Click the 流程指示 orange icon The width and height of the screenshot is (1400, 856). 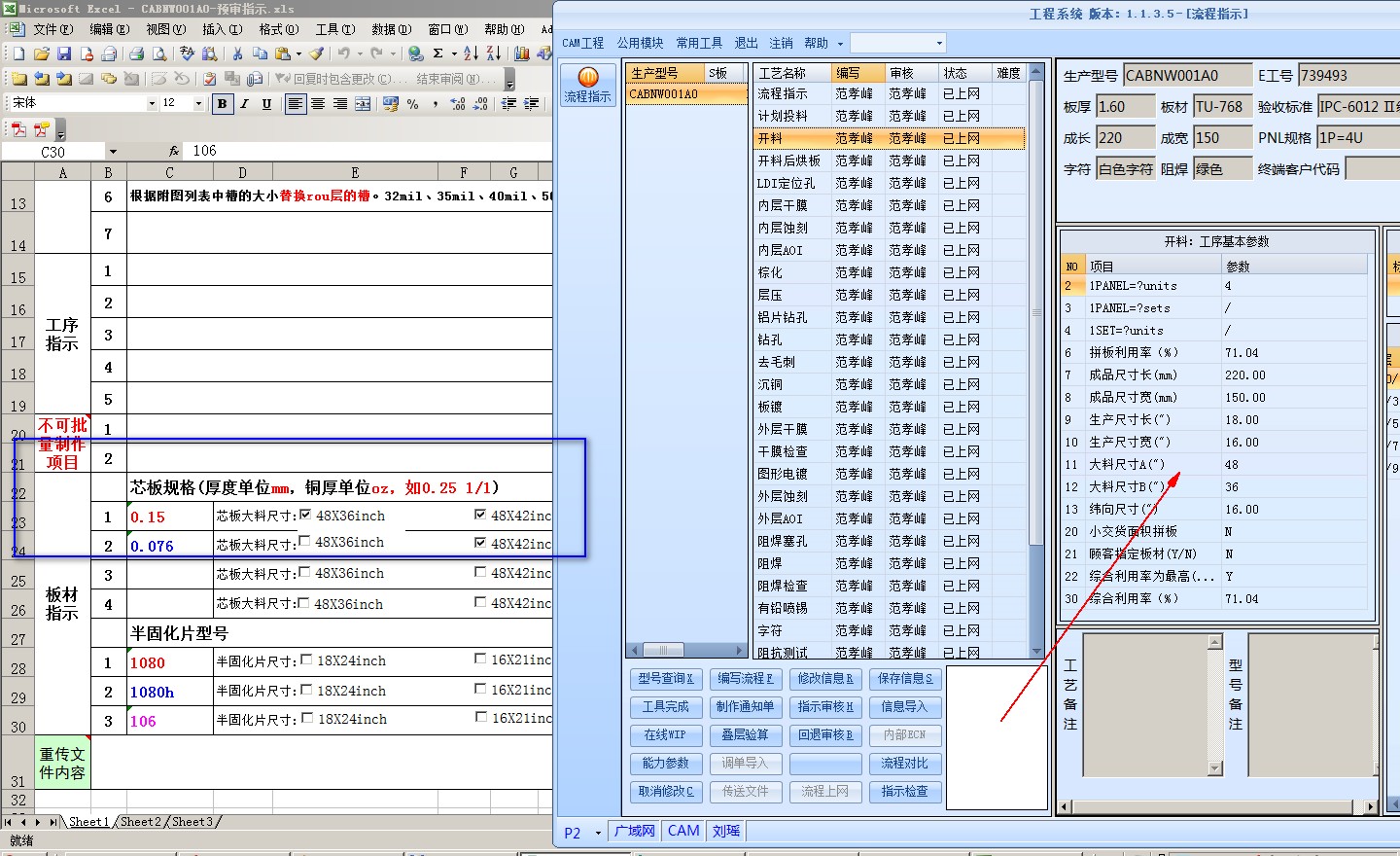588,78
